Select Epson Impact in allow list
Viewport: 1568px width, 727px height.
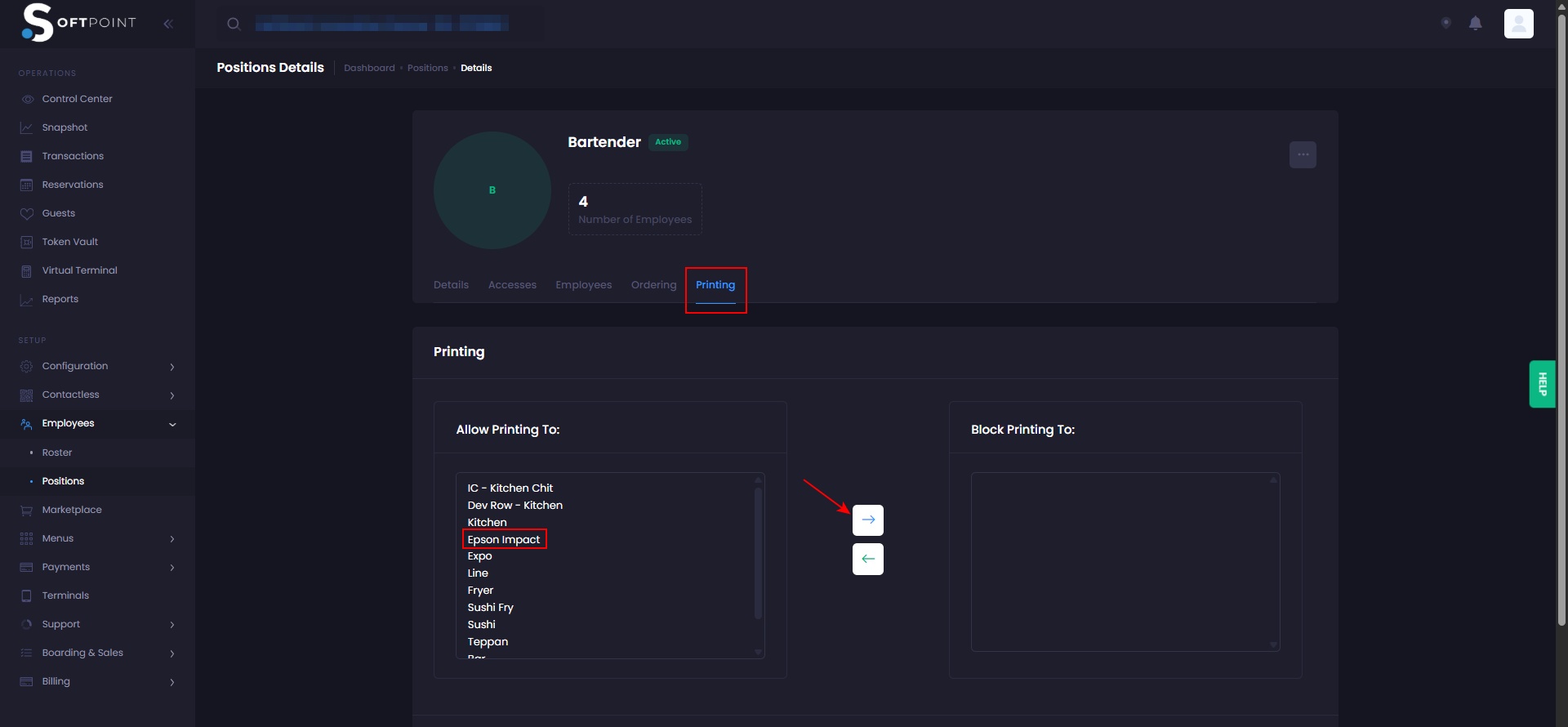(503, 540)
